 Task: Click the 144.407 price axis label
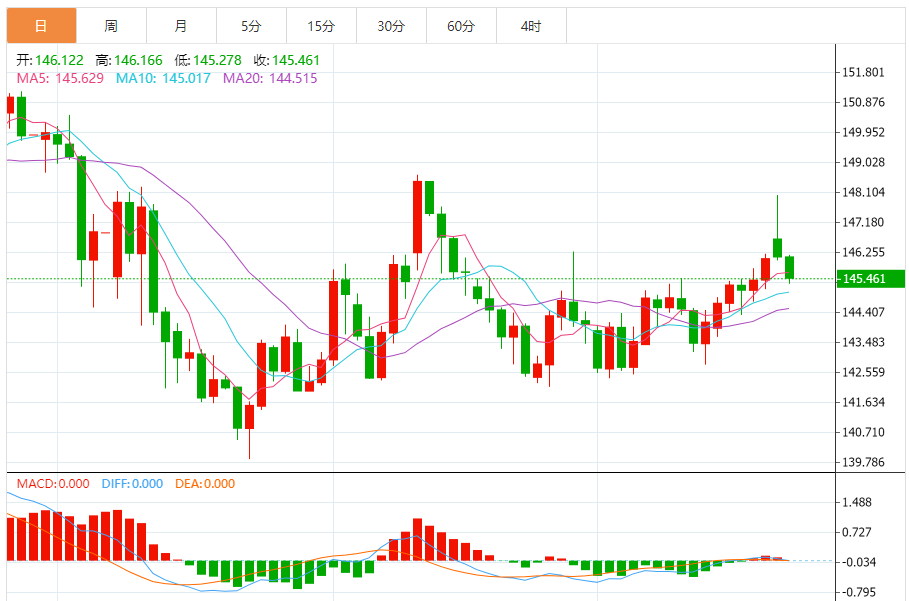[864, 312]
